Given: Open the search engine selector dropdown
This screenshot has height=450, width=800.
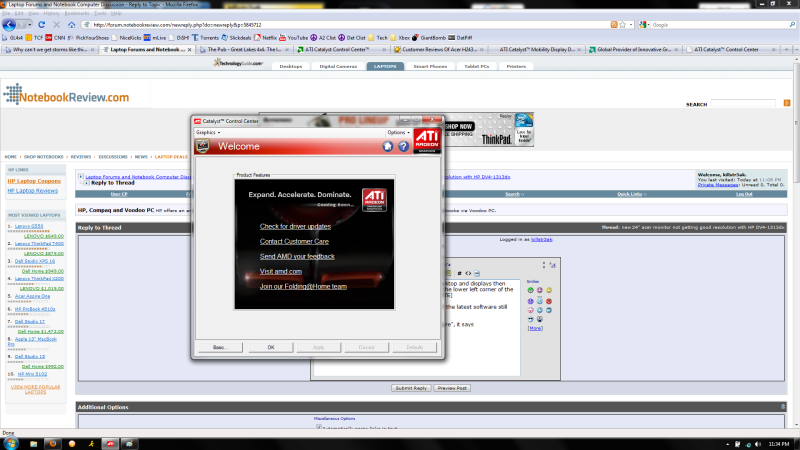Looking at the screenshot, I should point(644,24).
